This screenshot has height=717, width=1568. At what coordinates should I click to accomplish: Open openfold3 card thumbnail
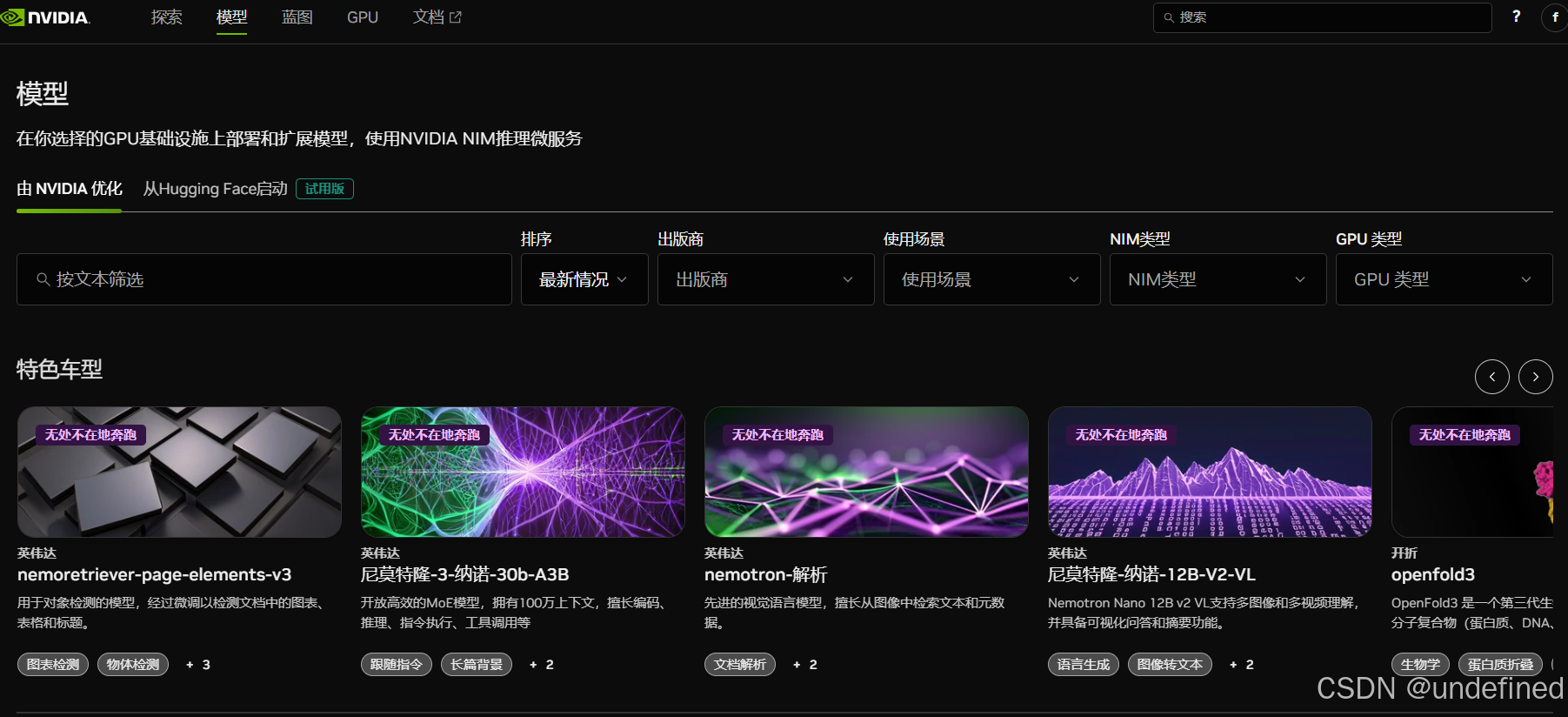click(1472, 472)
